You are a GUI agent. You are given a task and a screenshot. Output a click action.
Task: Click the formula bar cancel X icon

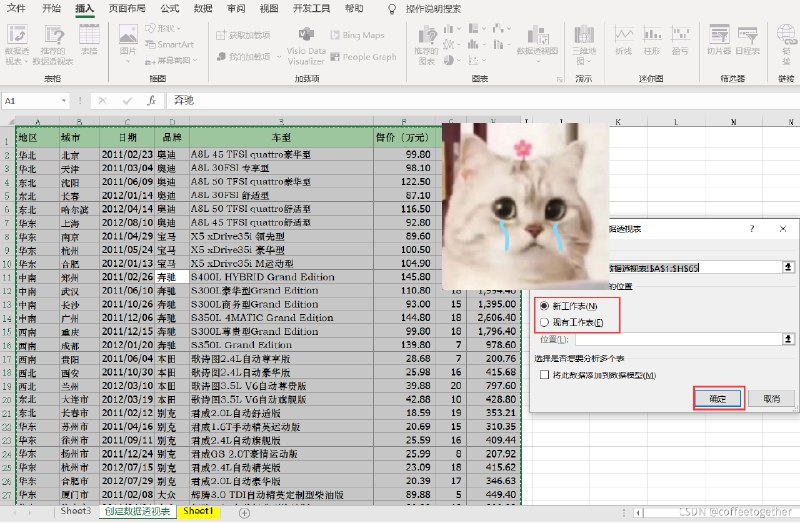pyautogui.click(x=102, y=101)
